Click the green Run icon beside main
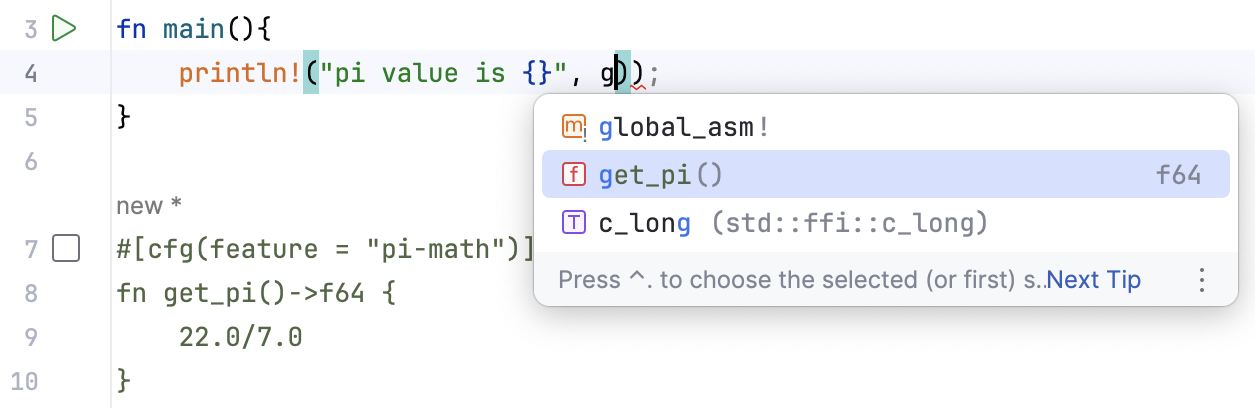The width and height of the screenshot is (1255, 408). [x=64, y=28]
